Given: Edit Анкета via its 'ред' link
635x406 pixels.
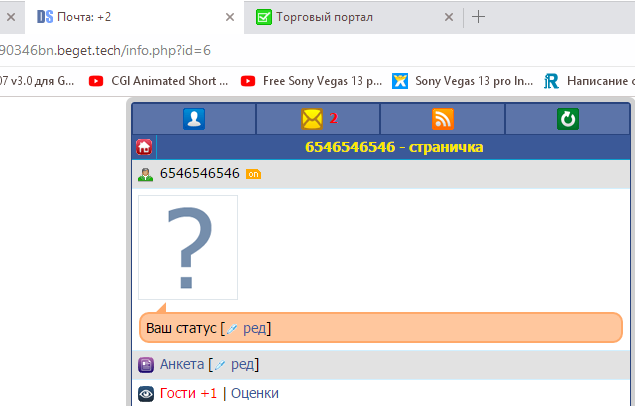Looking at the screenshot, I should click(243, 364).
